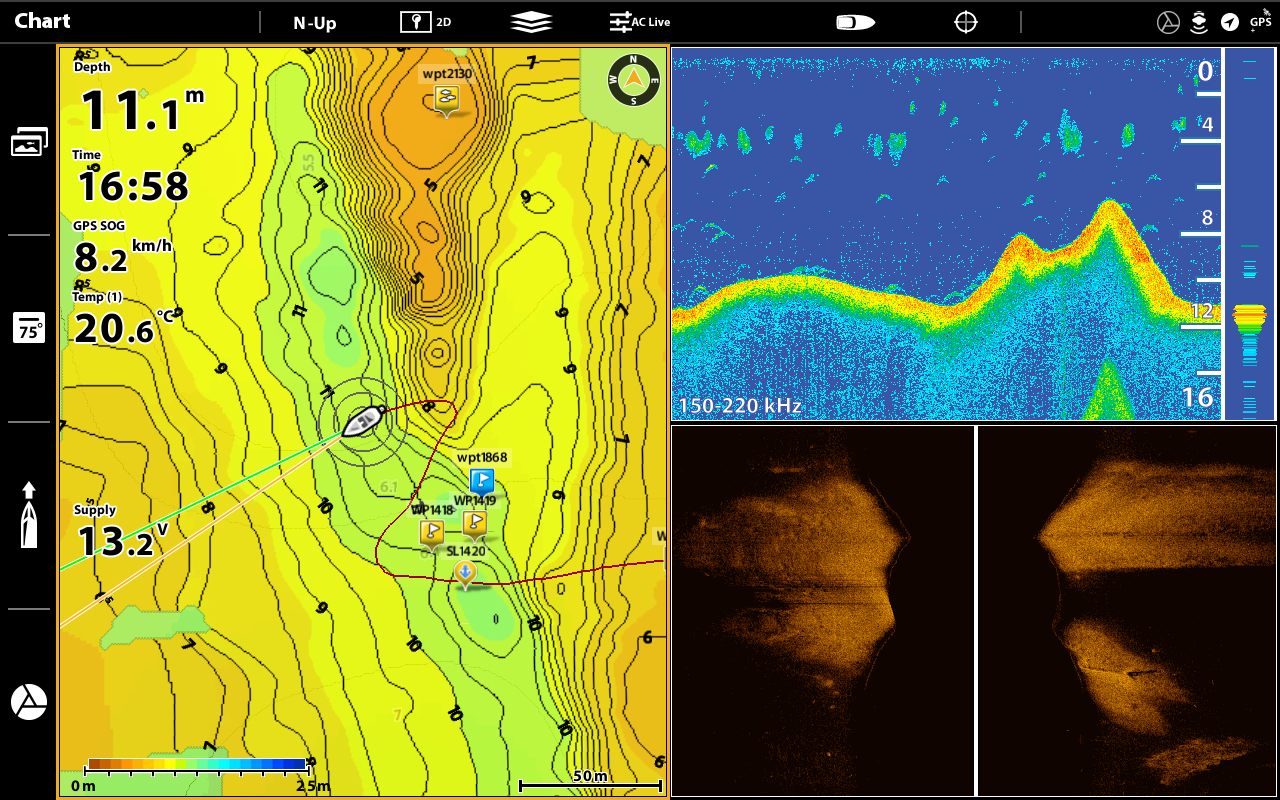Toggle the follow vessel boat icon
This screenshot has height=800, width=1280.
pyautogui.click(x=856, y=22)
